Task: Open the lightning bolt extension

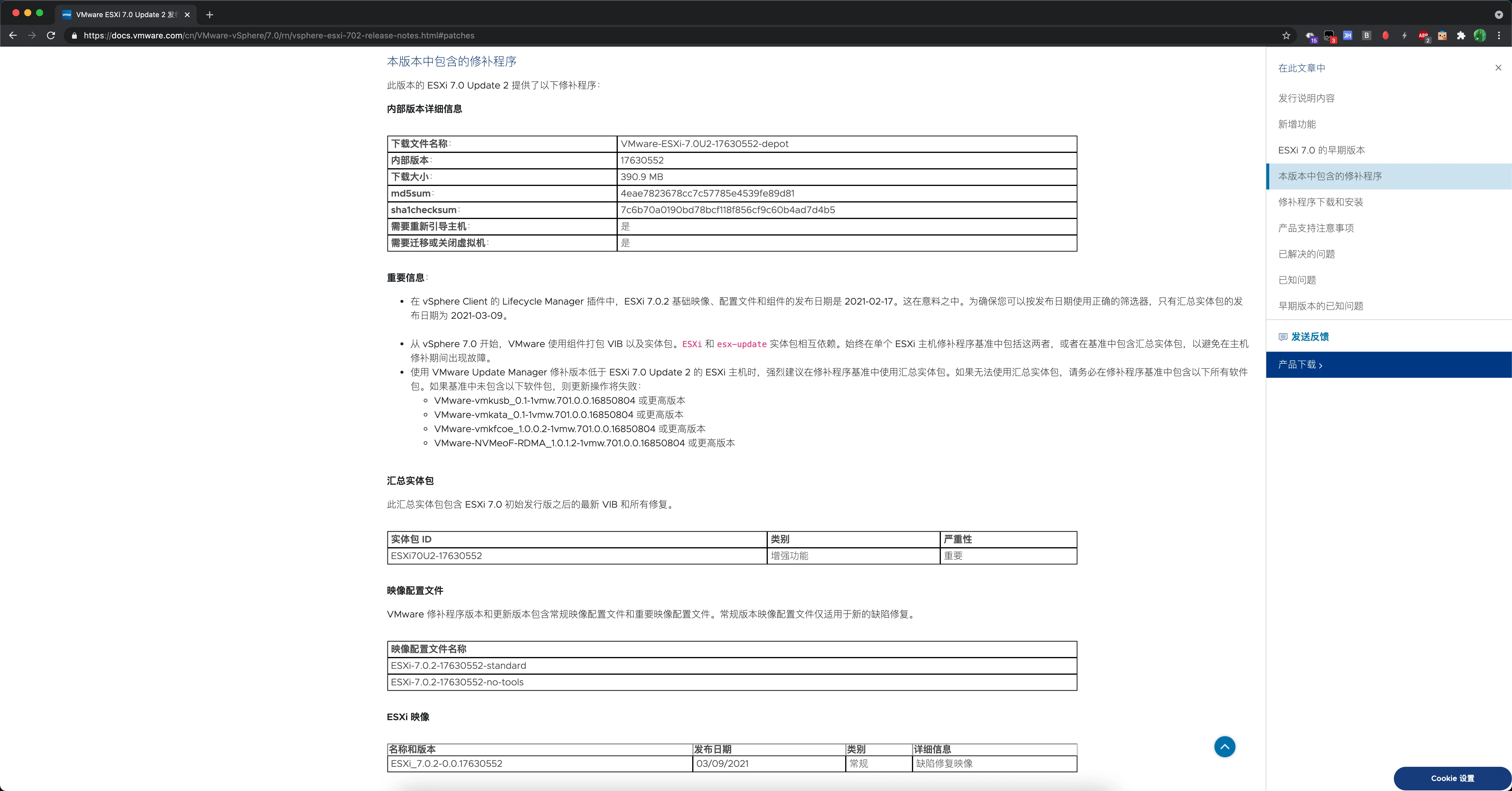Action: point(1404,35)
